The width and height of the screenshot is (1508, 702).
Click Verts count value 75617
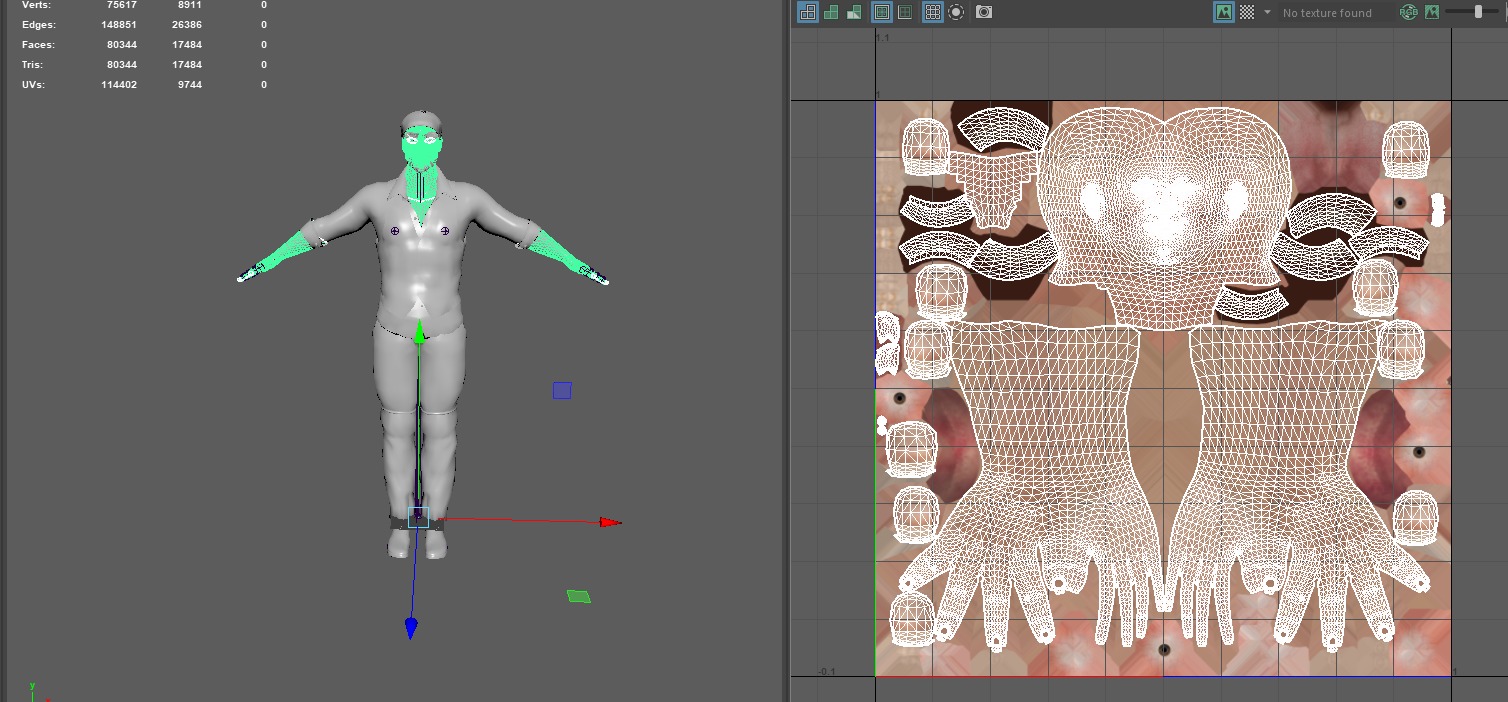[121, 5]
